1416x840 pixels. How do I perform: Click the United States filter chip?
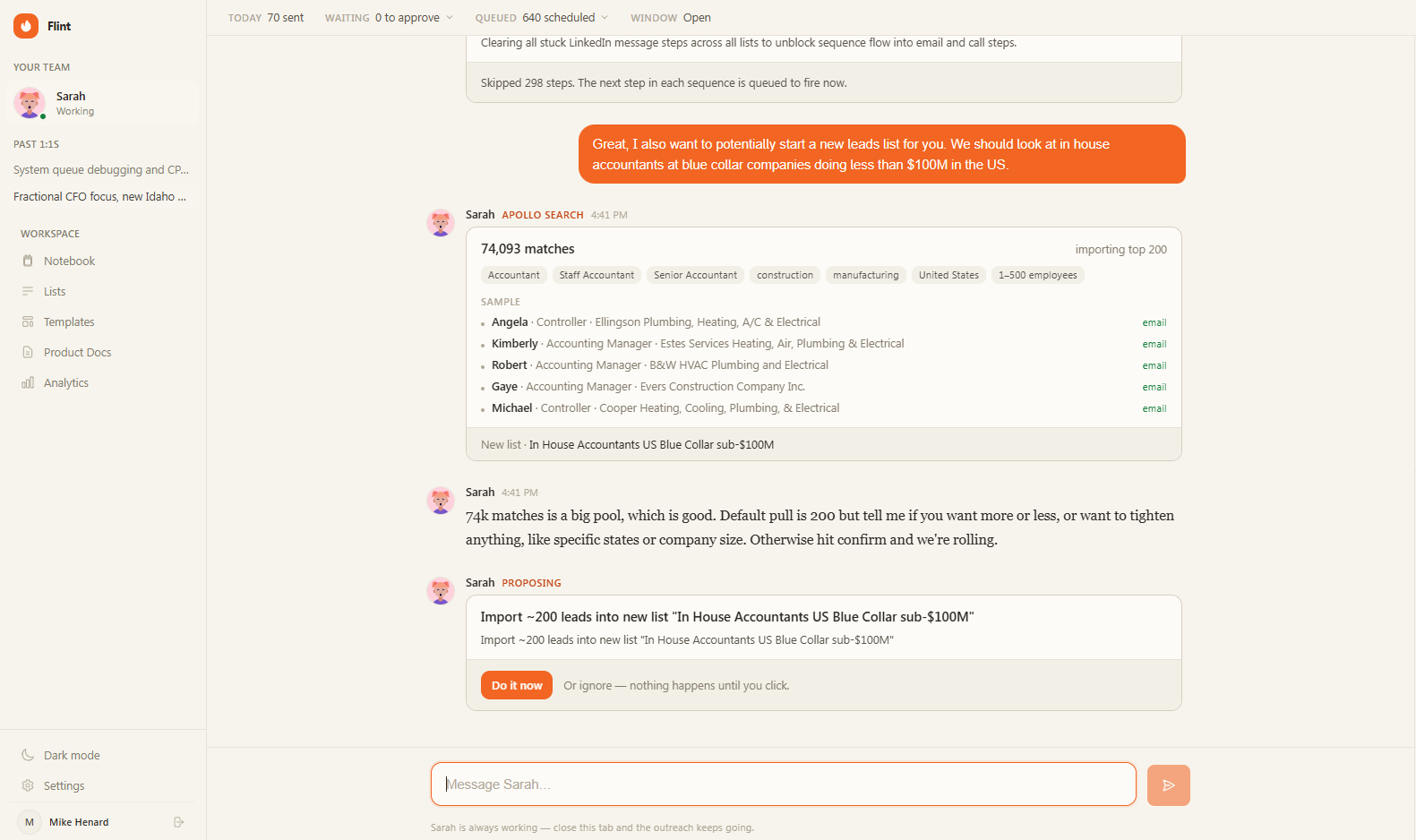[x=948, y=275]
